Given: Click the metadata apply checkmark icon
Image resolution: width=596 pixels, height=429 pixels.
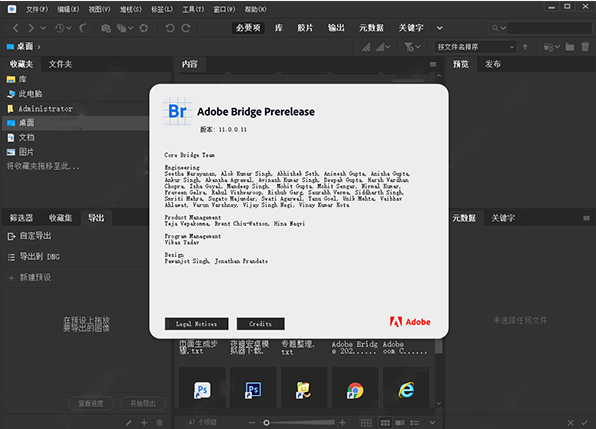Looking at the screenshot, I should [x=585, y=423].
